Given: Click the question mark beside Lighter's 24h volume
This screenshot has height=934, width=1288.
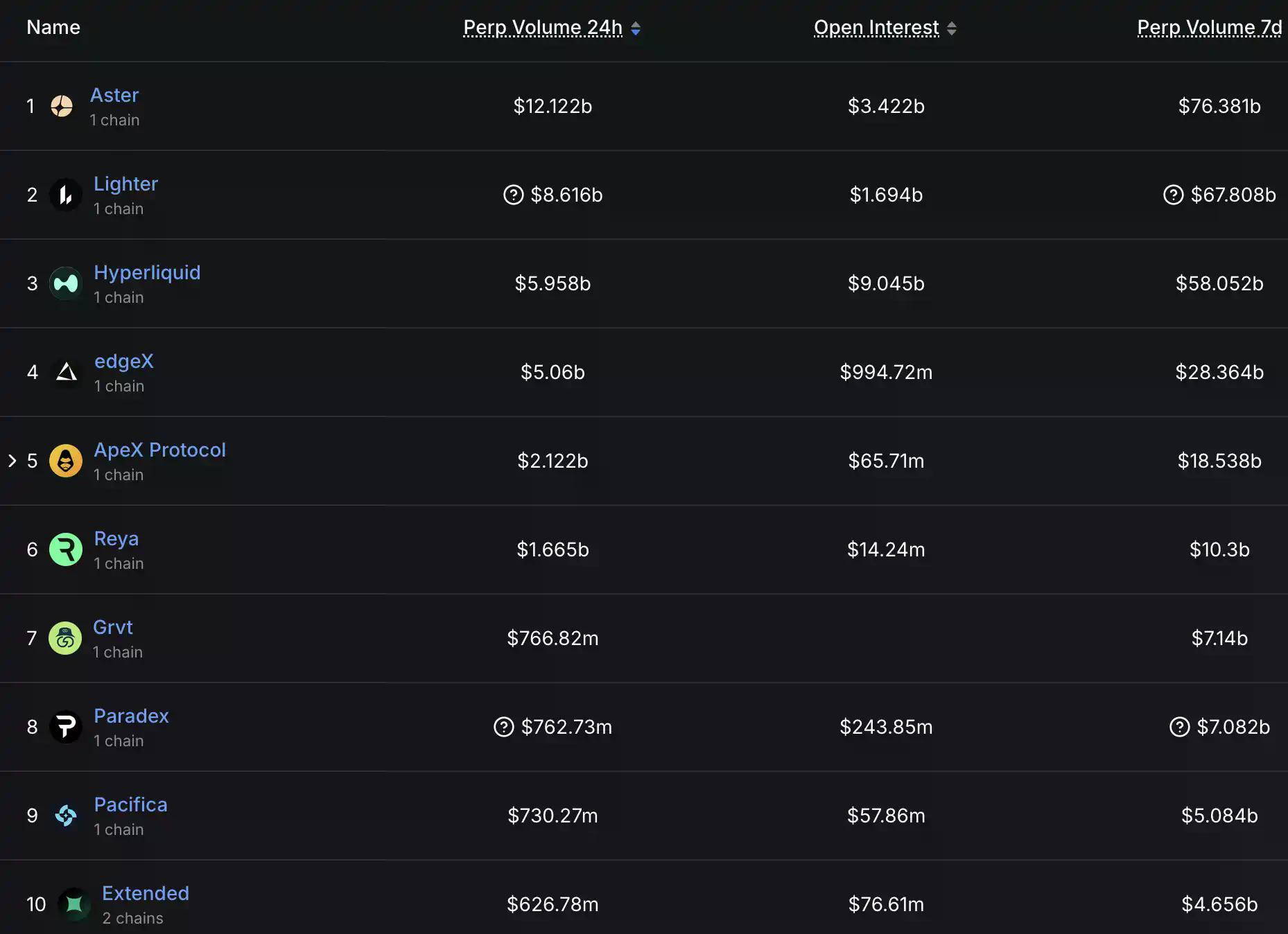Looking at the screenshot, I should [513, 195].
